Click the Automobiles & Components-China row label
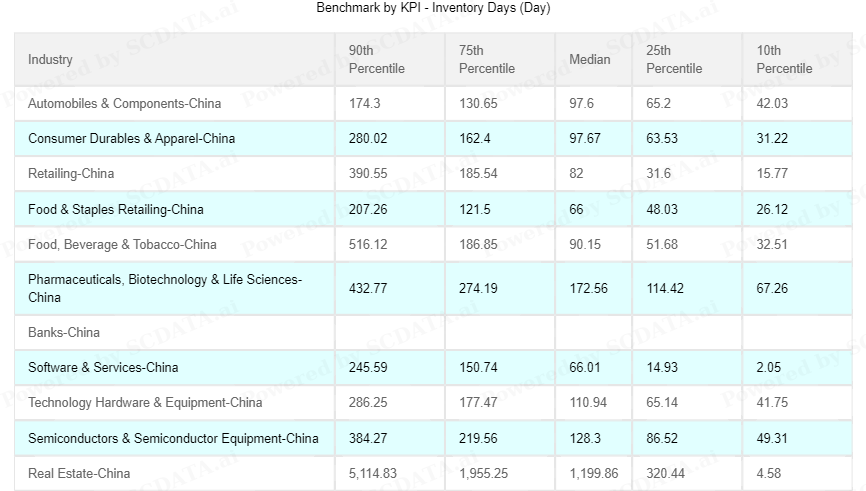This screenshot has width=866, height=491. click(125, 104)
